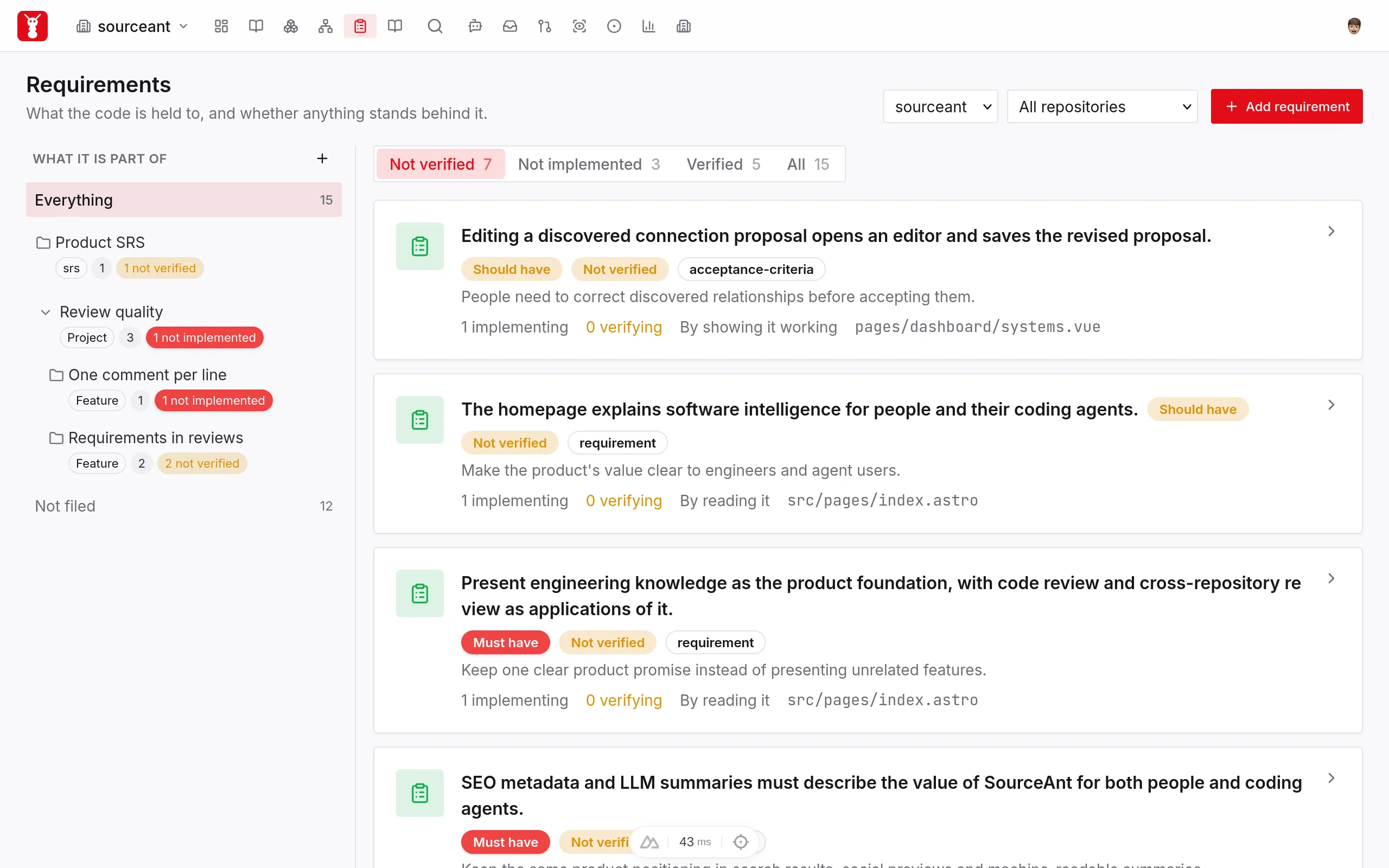Switch to the Not implemented tab
The width and height of the screenshot is (1389, 868).
[588, 164]
